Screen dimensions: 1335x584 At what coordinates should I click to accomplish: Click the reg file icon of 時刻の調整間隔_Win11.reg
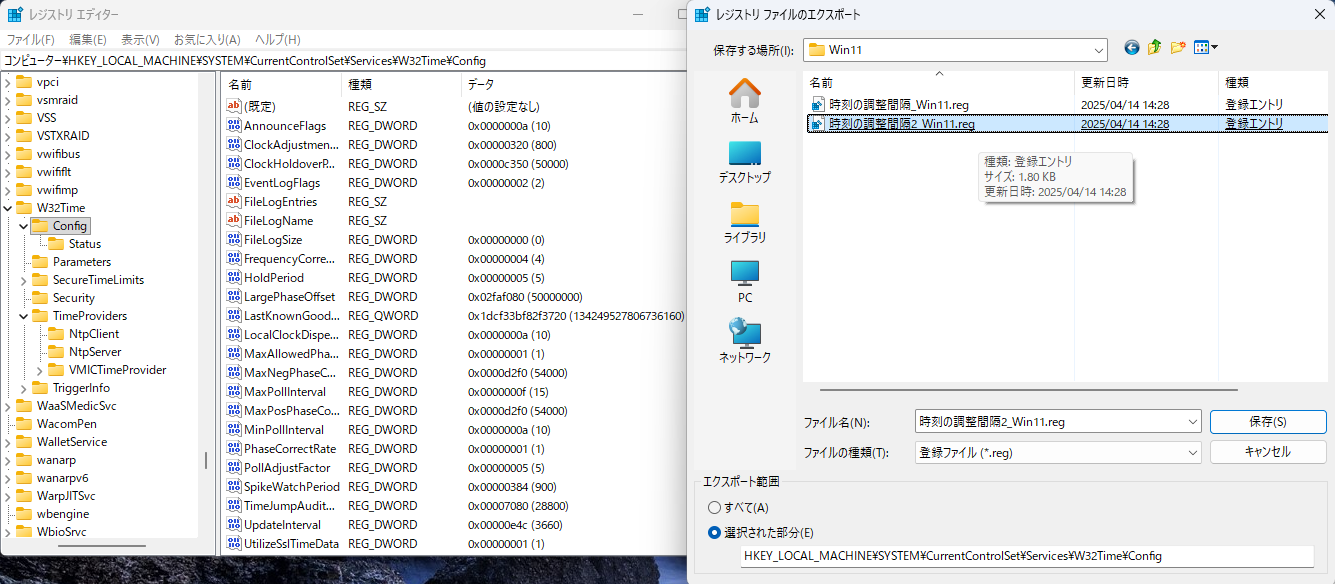818,105
